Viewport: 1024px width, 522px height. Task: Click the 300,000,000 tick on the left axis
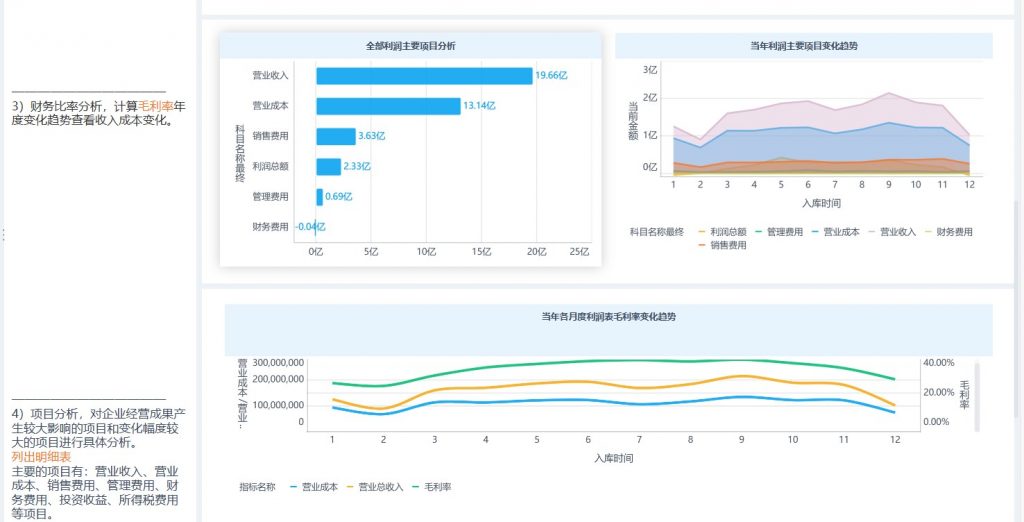(x=278, y=363)
